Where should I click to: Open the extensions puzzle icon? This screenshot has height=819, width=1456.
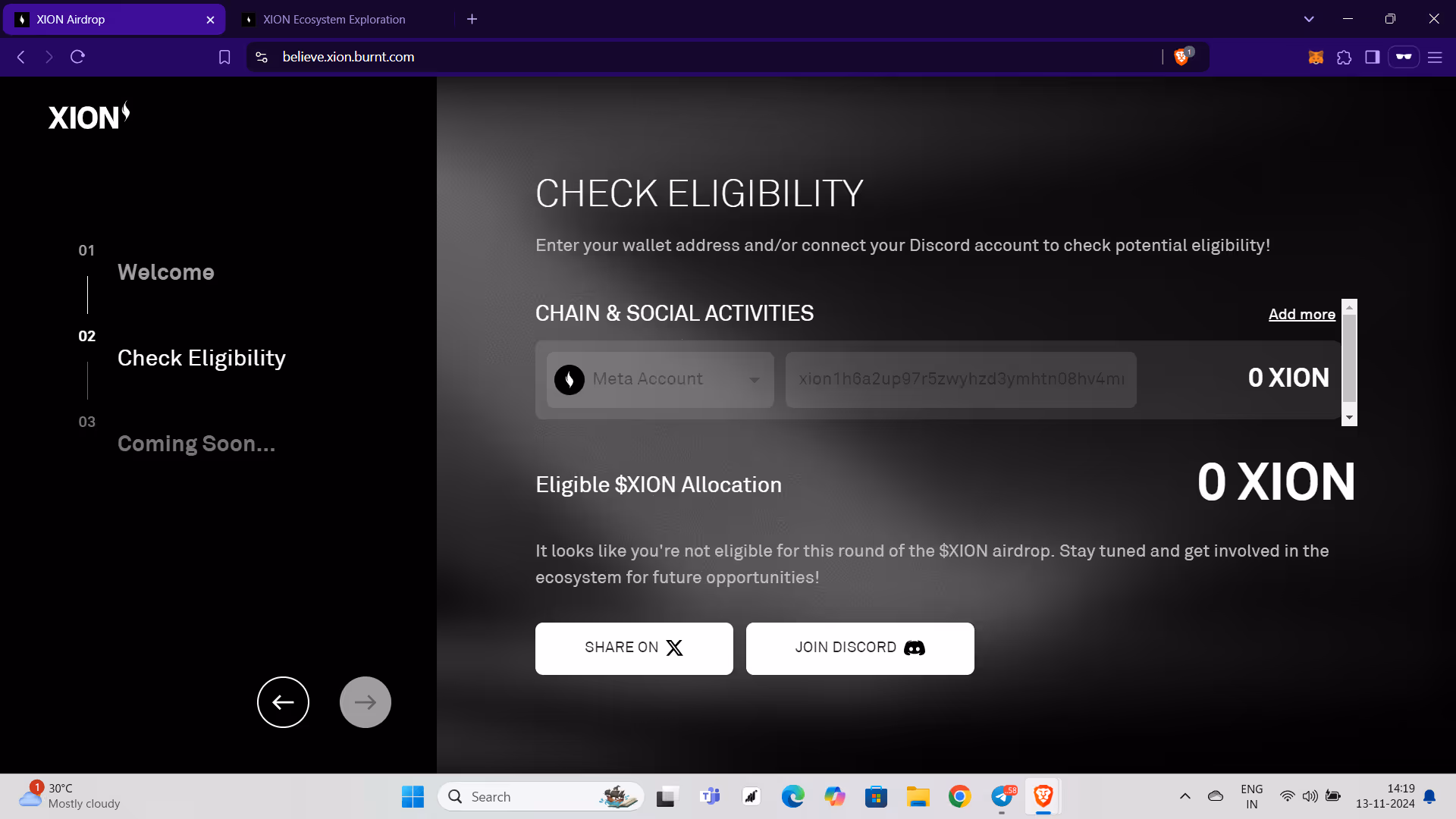[x=1344, y=57]
